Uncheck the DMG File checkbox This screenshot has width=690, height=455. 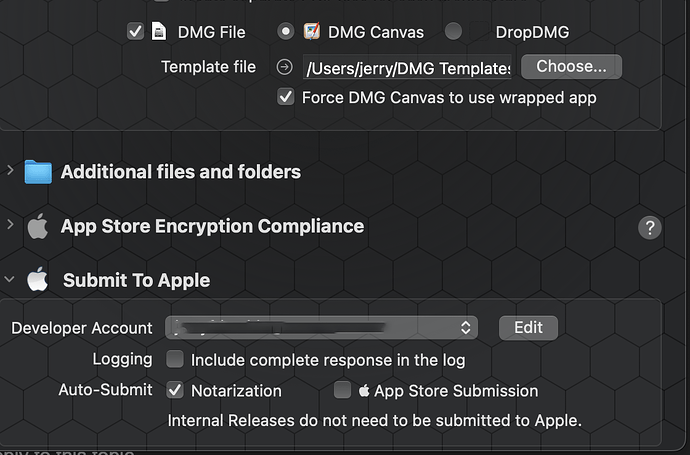point(135,32)
